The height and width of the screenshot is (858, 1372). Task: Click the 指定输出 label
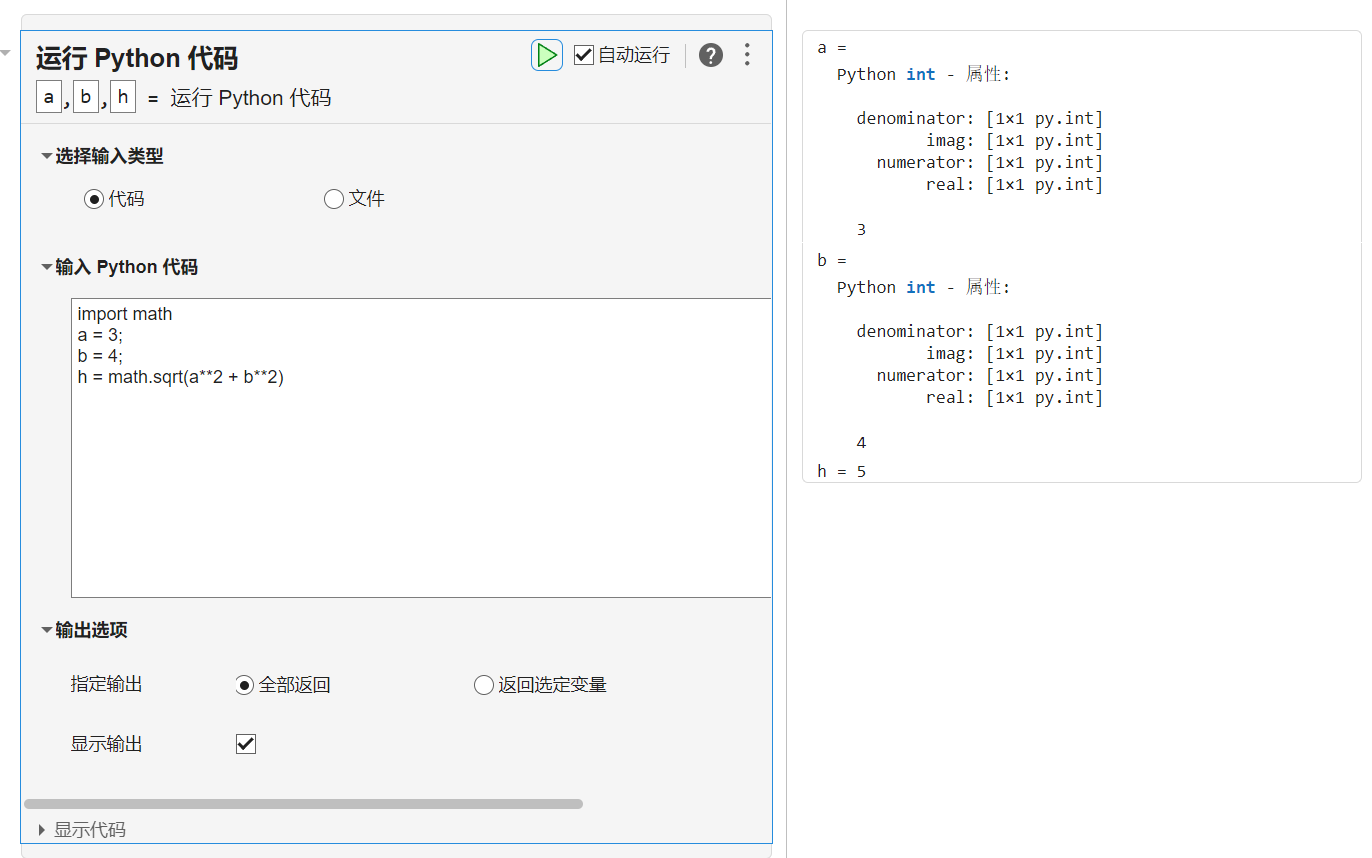click(106, 685)
